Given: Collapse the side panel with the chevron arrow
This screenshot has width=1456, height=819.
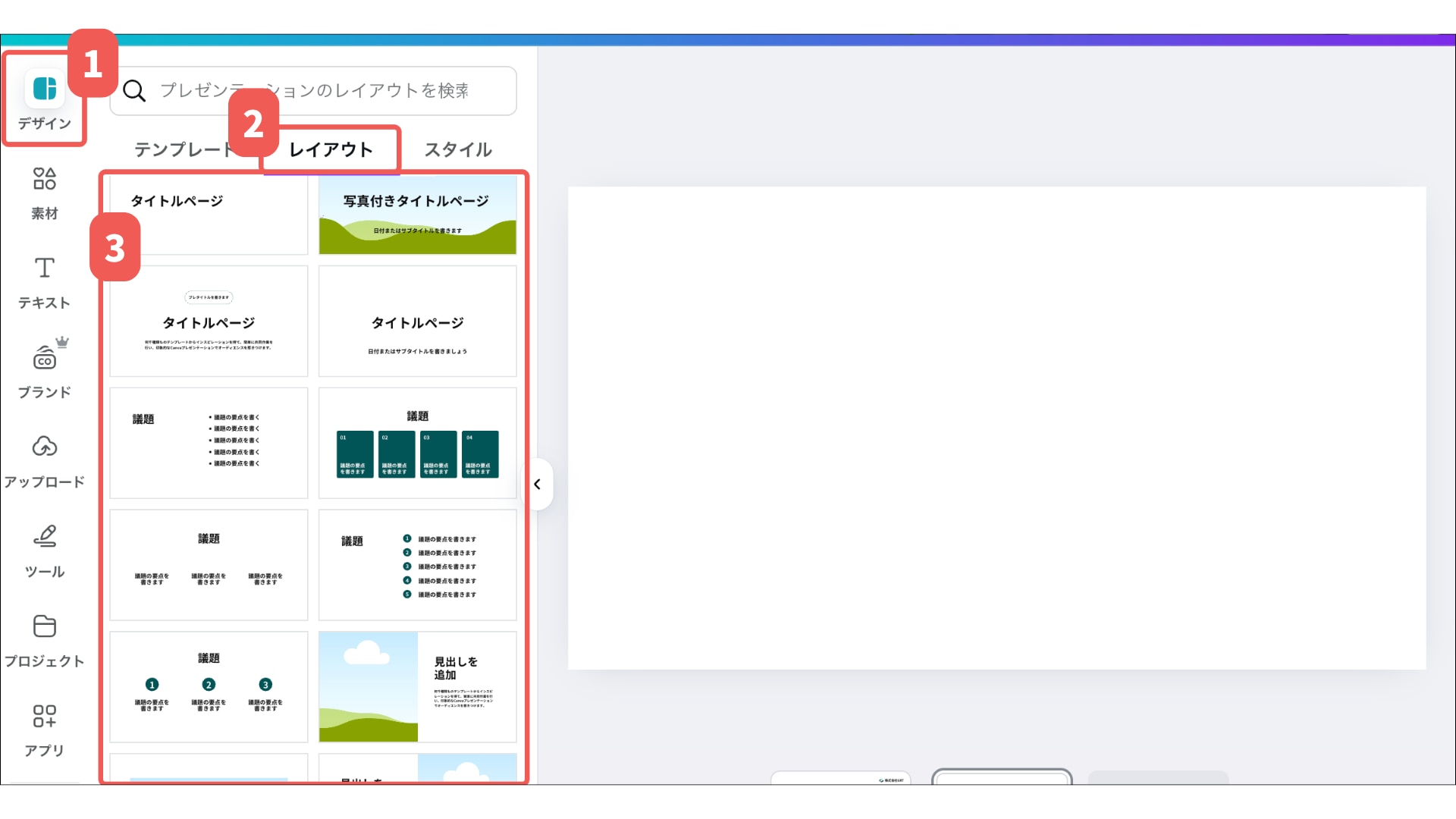Looking at the screenshot, I should coord(538,485).
